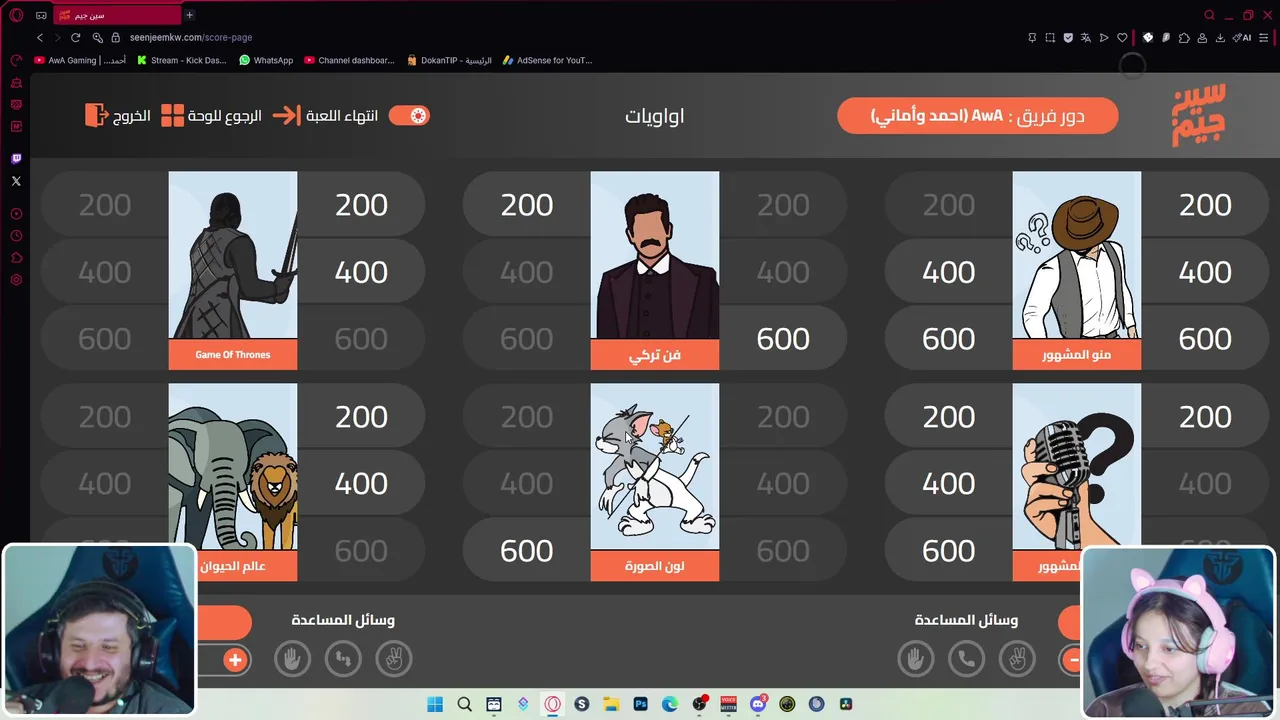Click the سين جيم logo
This screenshot has height=720, width=1280.
(1198, 115)
